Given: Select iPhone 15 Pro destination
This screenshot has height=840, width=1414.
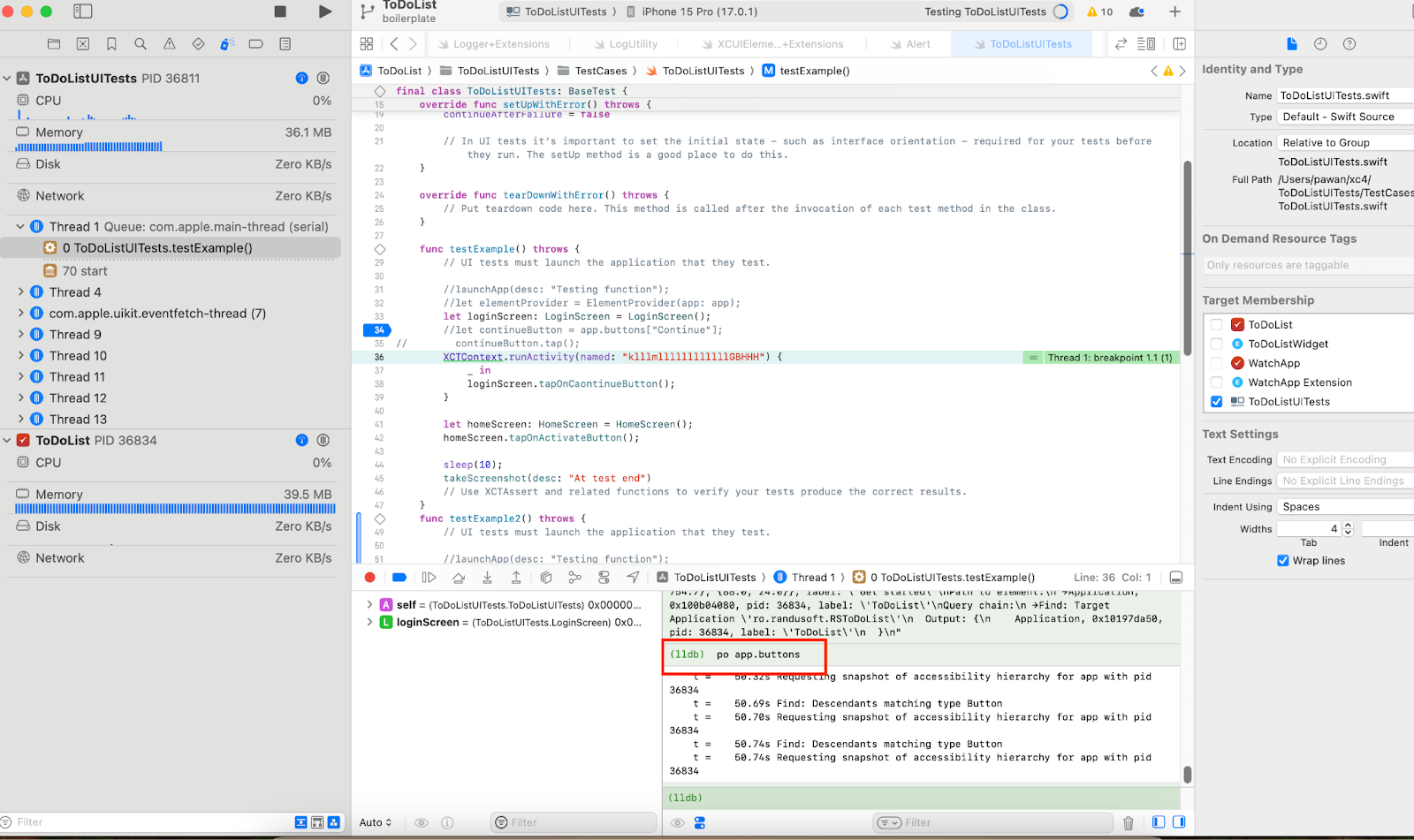Looking at the screenshot, I should 692,11.
